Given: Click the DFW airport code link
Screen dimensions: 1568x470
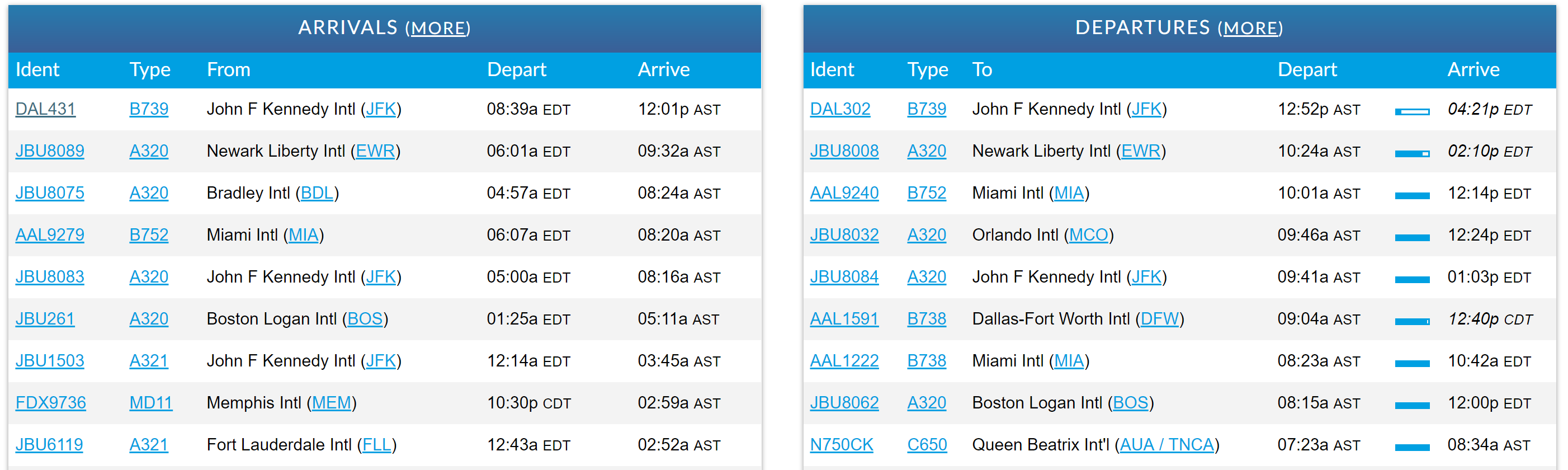Looking at the screenshot, I should click(1159, 318).
